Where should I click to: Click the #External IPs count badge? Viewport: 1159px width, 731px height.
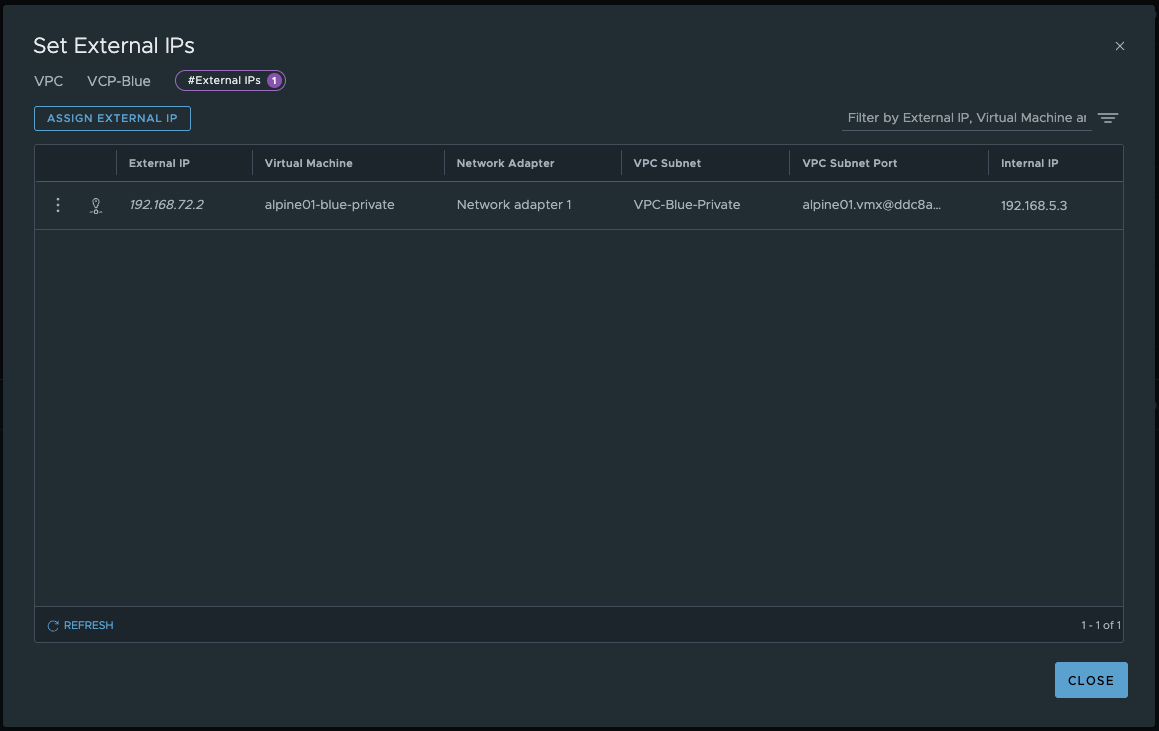click(x=230, y=80)
